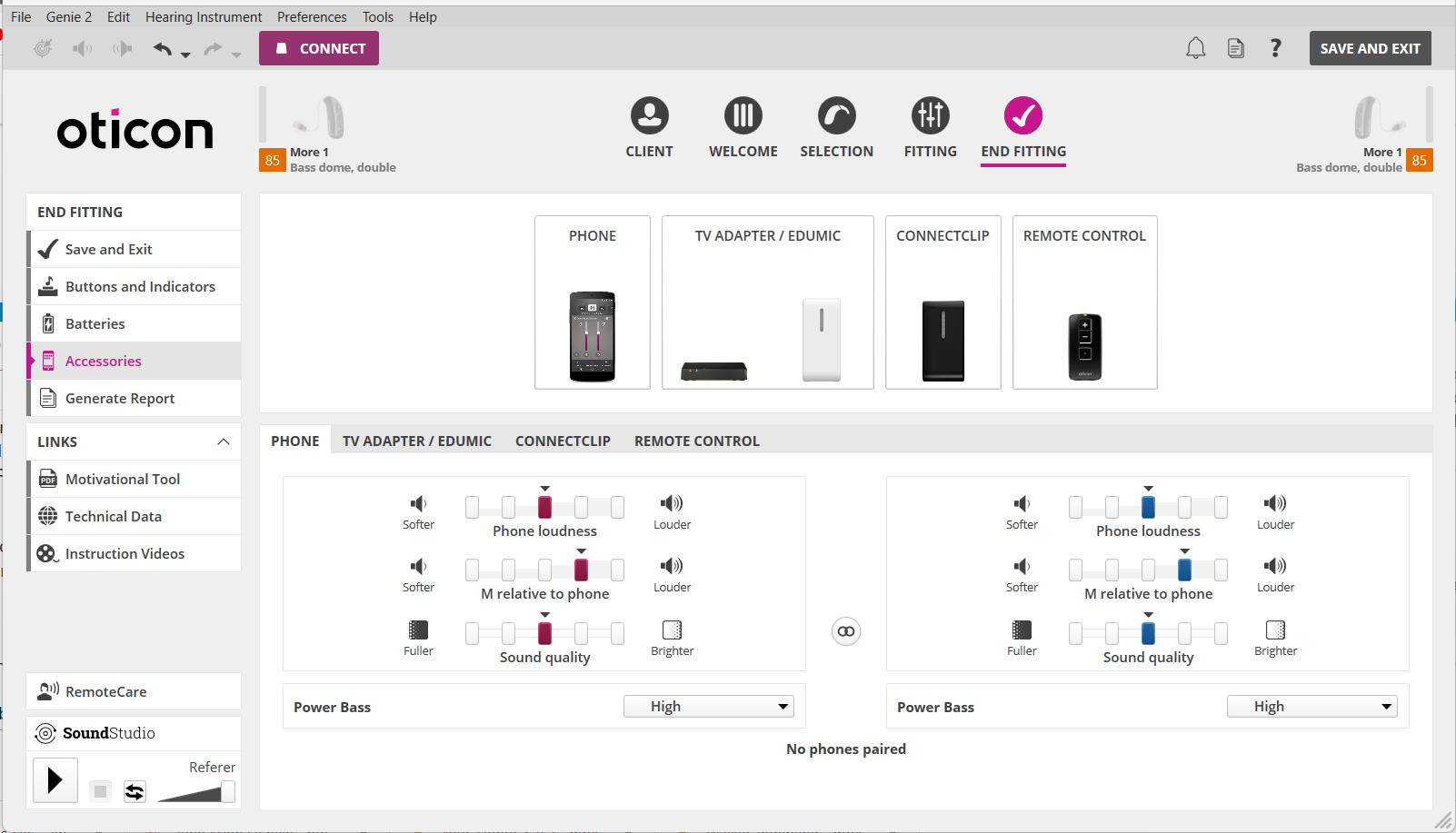
Task: Open the Genie 2 menu
Action: (x=69, y=16)
